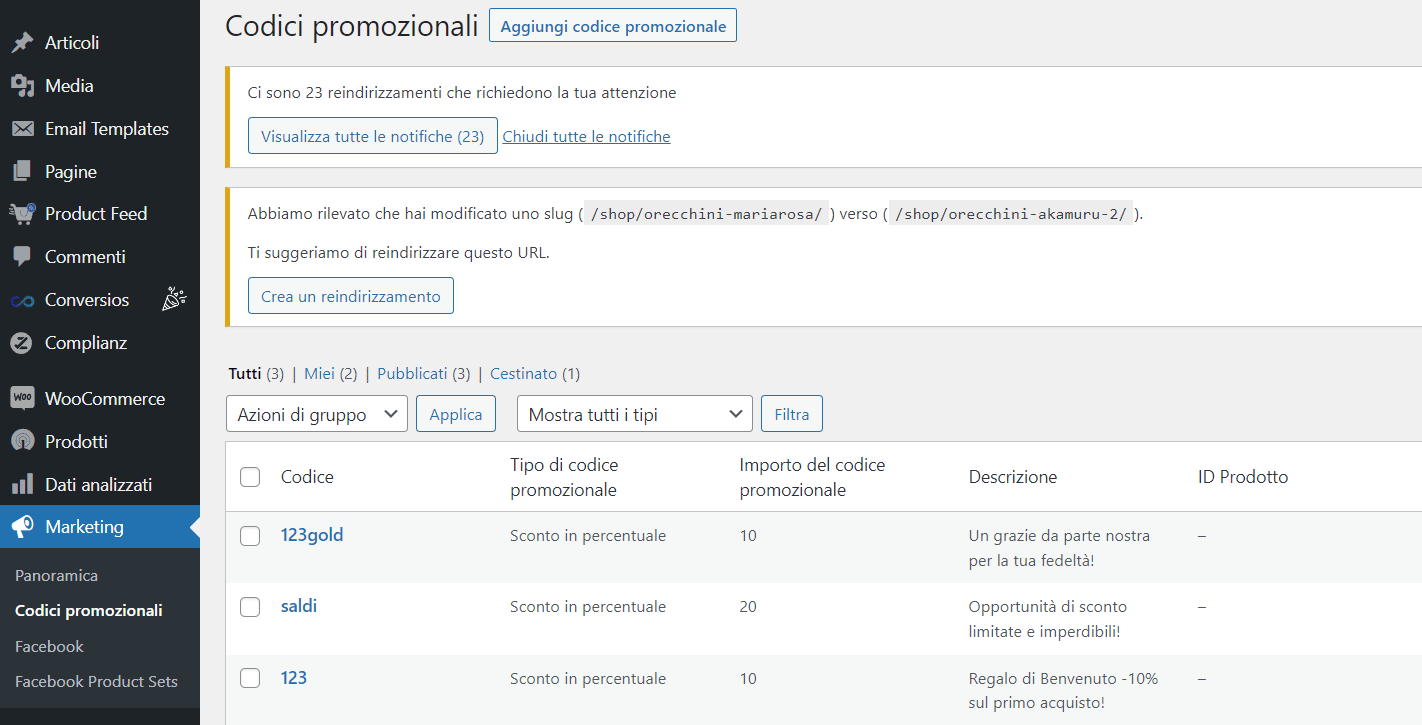Viewport: 1422px width, 725px height.
Task: Open Pagine using its page icon
Action: [x=22, y=171]
